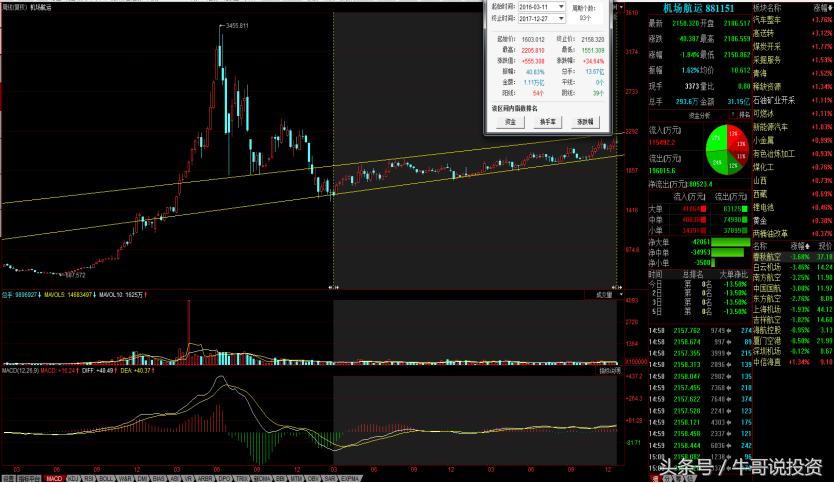Select the TRIX indicator tab
Viewport: 834px width, 483px height.
coord(242,478)
